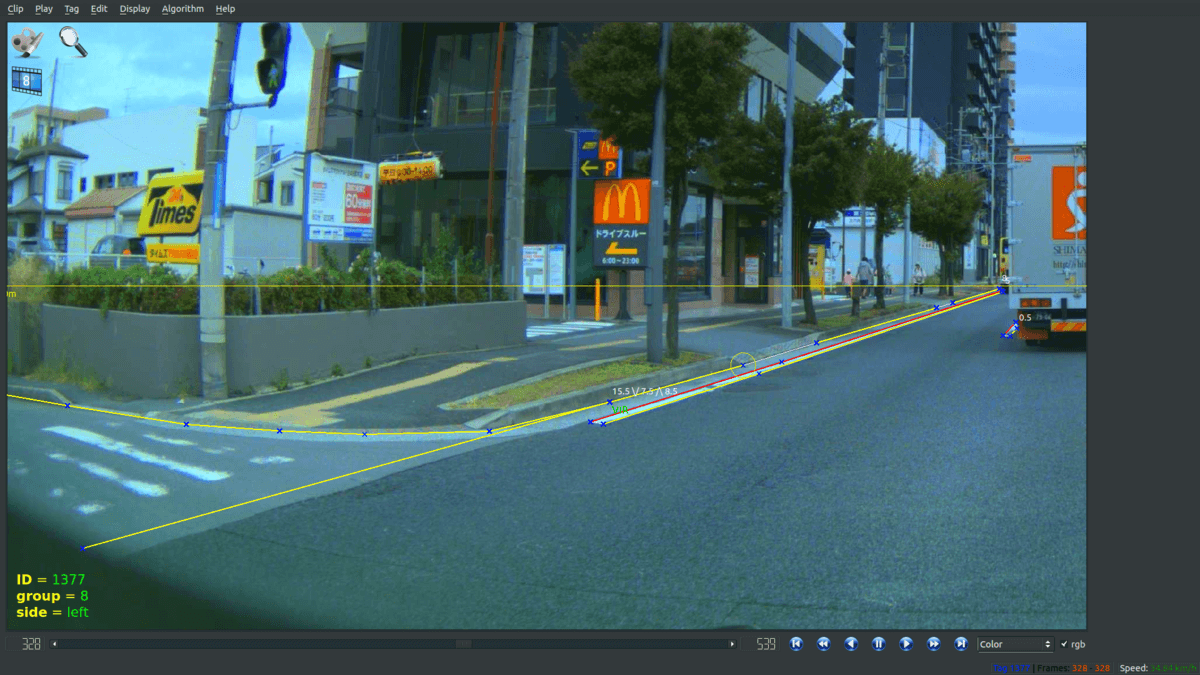Open the Clip menu
Viewport: 1200px width, 675px height.
[15, 8]
